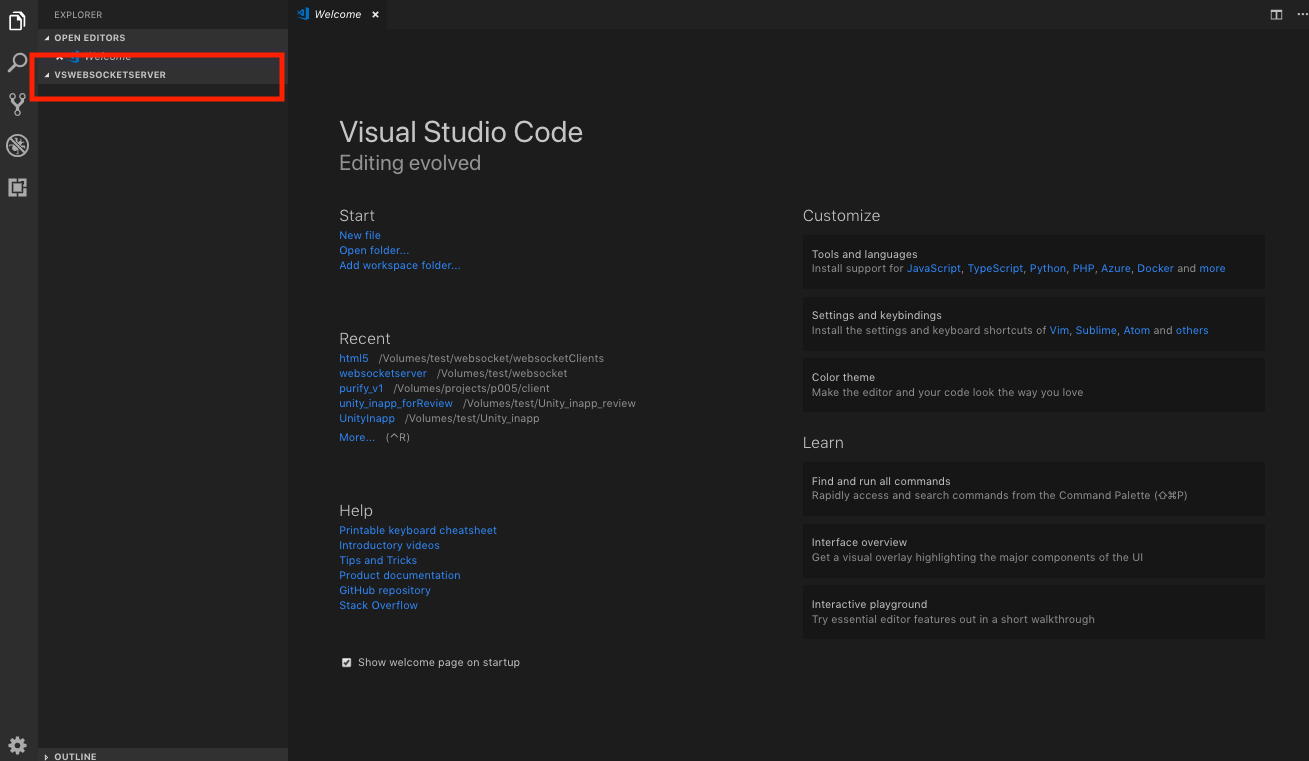
Task: Click the Open folder link
Action: tap(374, 250)
